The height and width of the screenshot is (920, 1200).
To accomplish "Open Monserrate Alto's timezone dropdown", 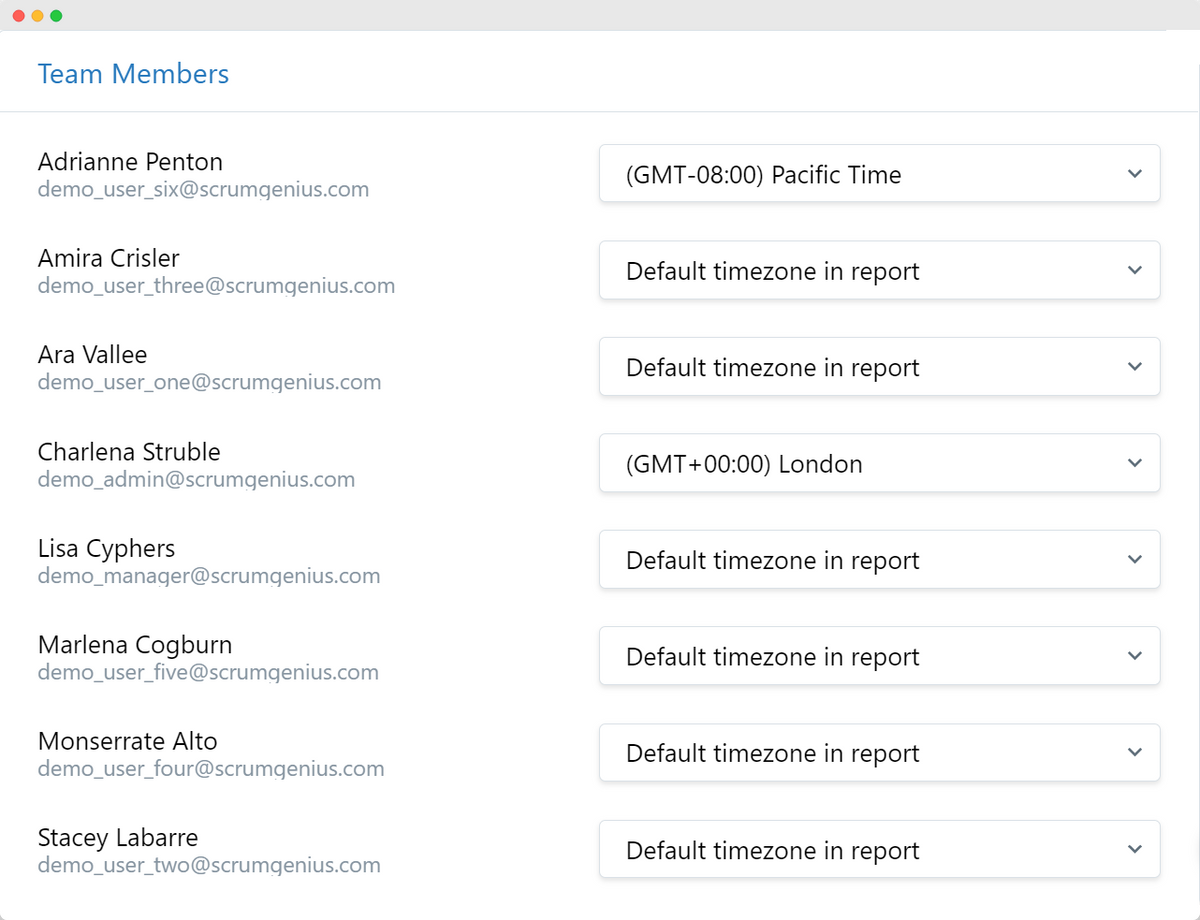I will (879, 753).
